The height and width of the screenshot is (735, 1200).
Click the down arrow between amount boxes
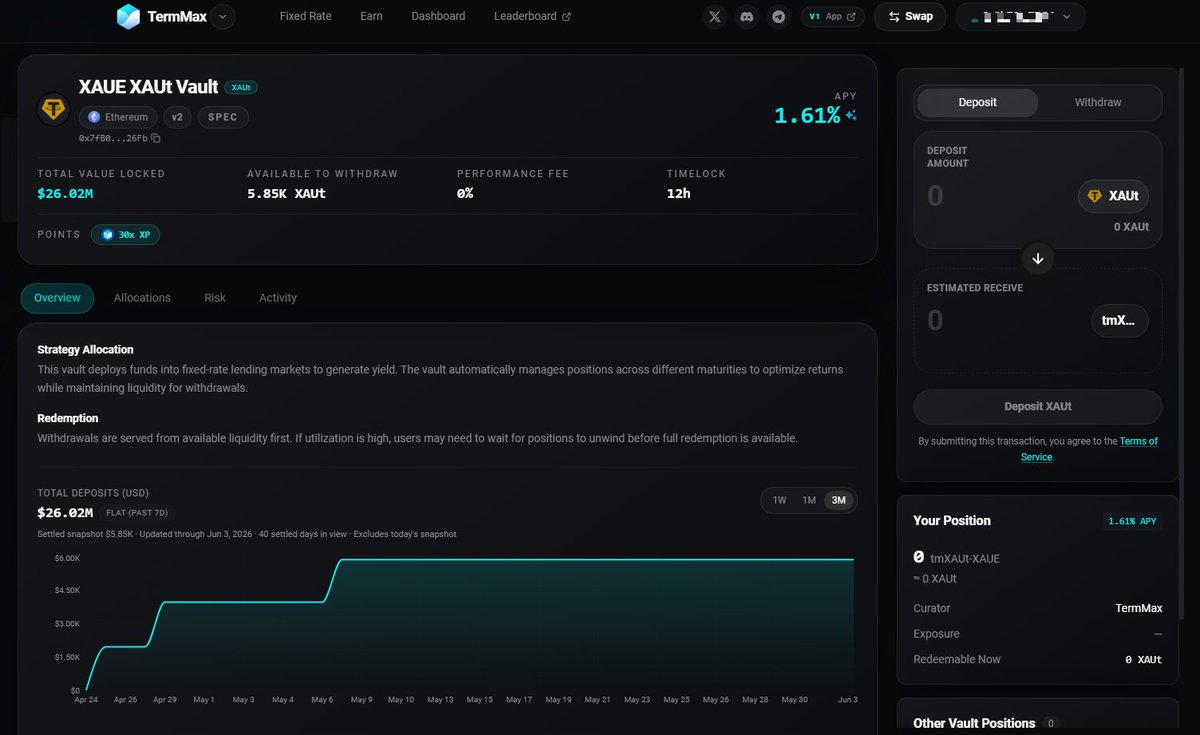point(1037,259)
